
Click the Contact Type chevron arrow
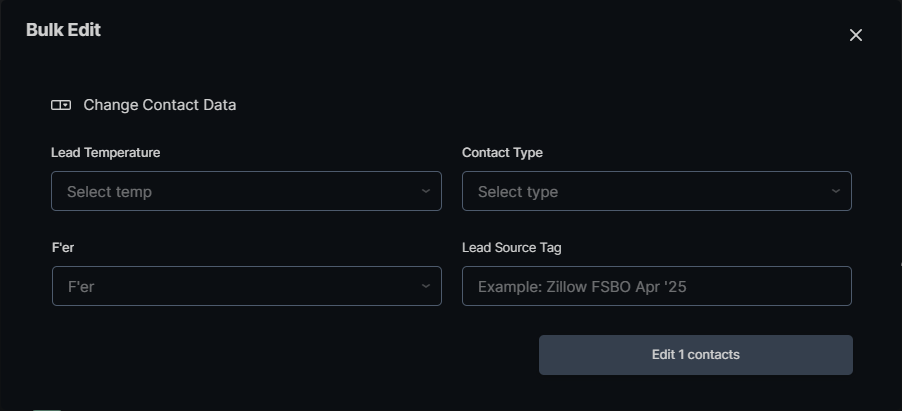click(835, 191)
